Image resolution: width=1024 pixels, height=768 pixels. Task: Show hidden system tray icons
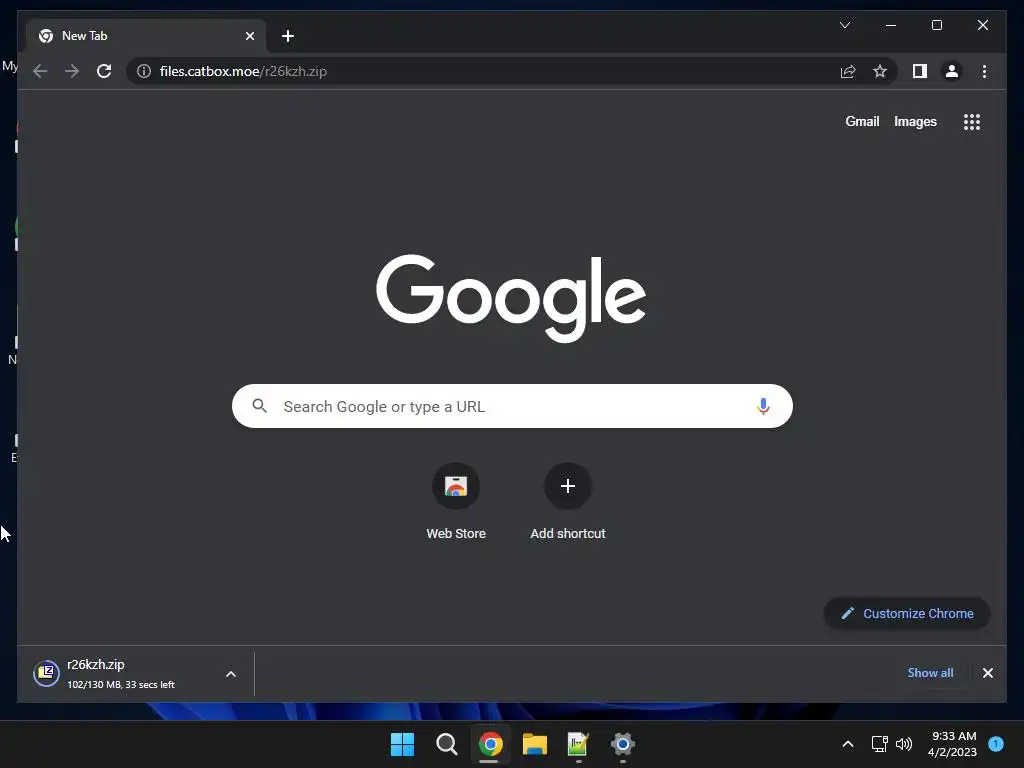[x=848, y=744]
